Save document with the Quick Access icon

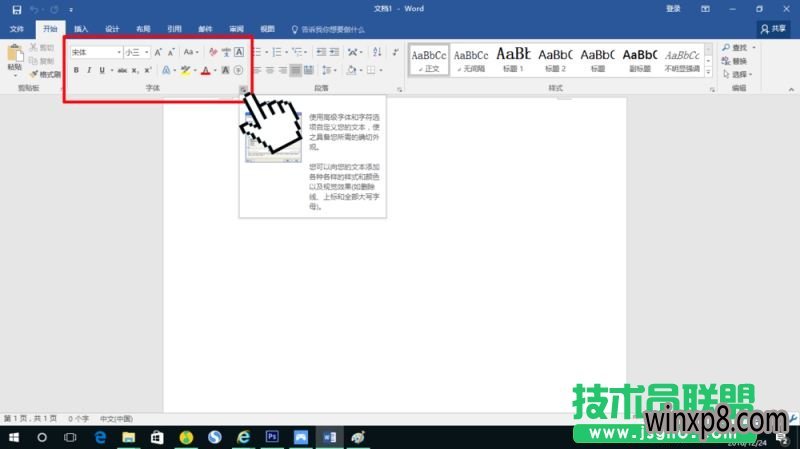pyautogui.click(x=16, y=9)
